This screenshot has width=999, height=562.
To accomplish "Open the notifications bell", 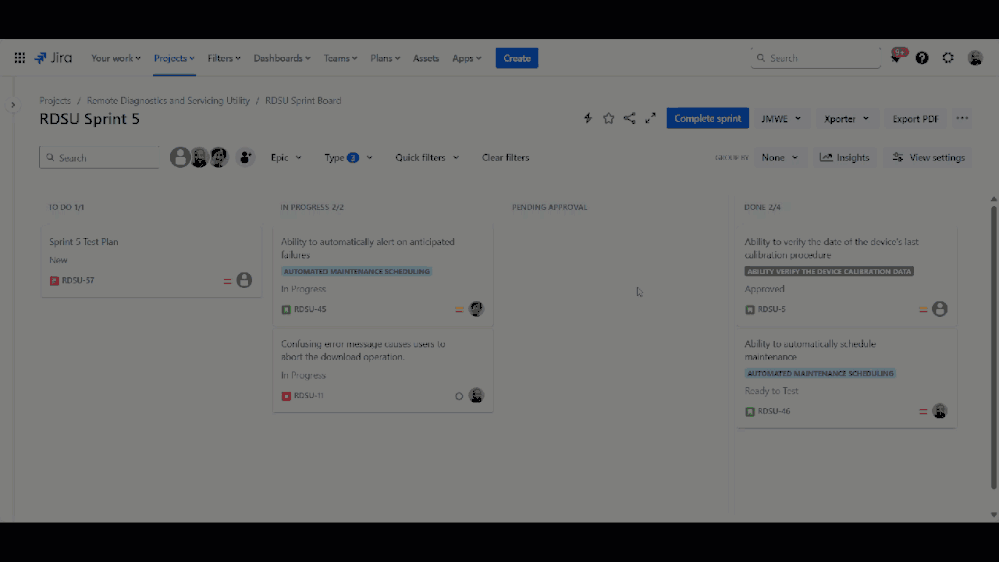I will (896, 58).
